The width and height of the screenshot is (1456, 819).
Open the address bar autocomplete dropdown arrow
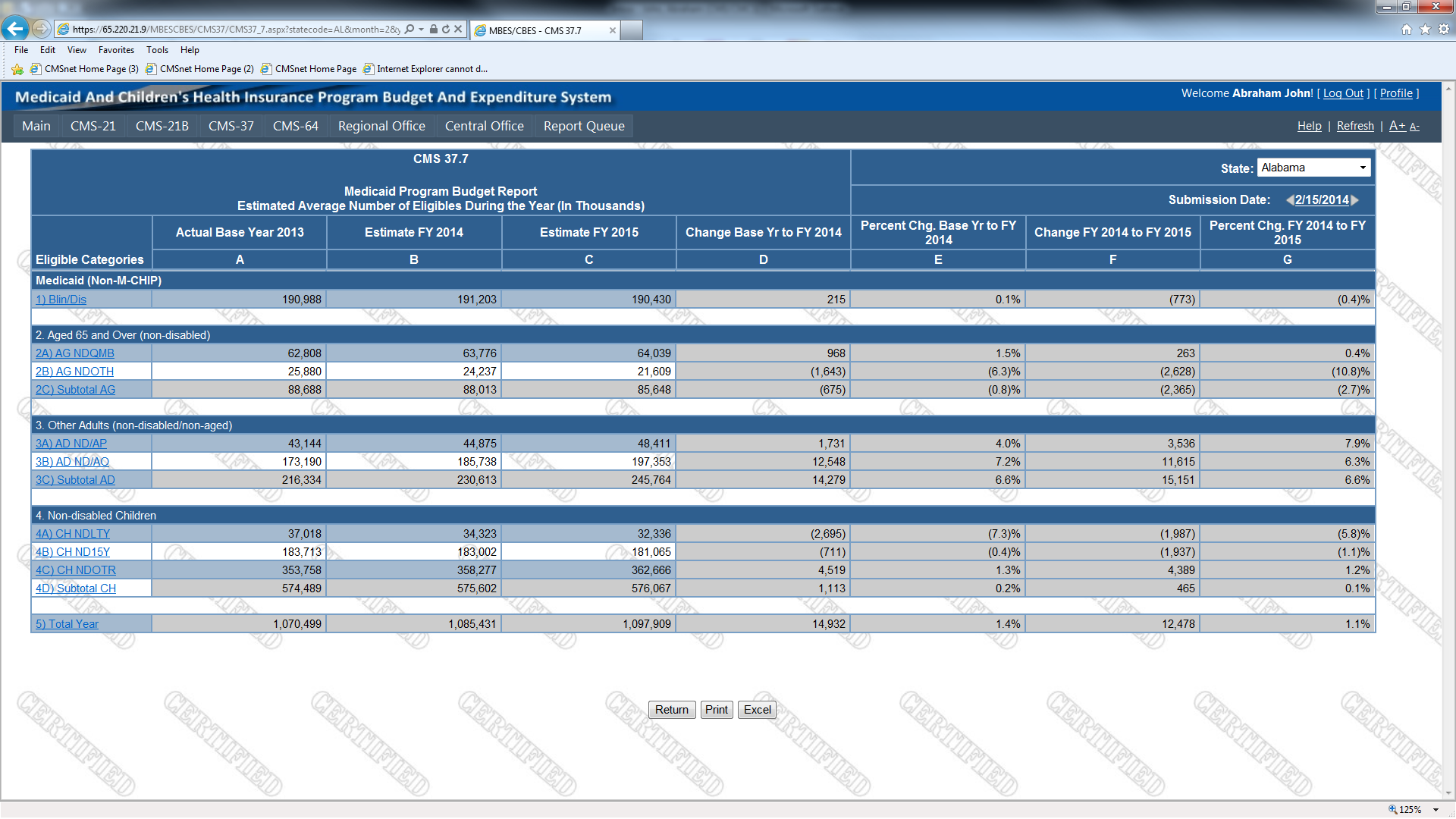point(421,30)
